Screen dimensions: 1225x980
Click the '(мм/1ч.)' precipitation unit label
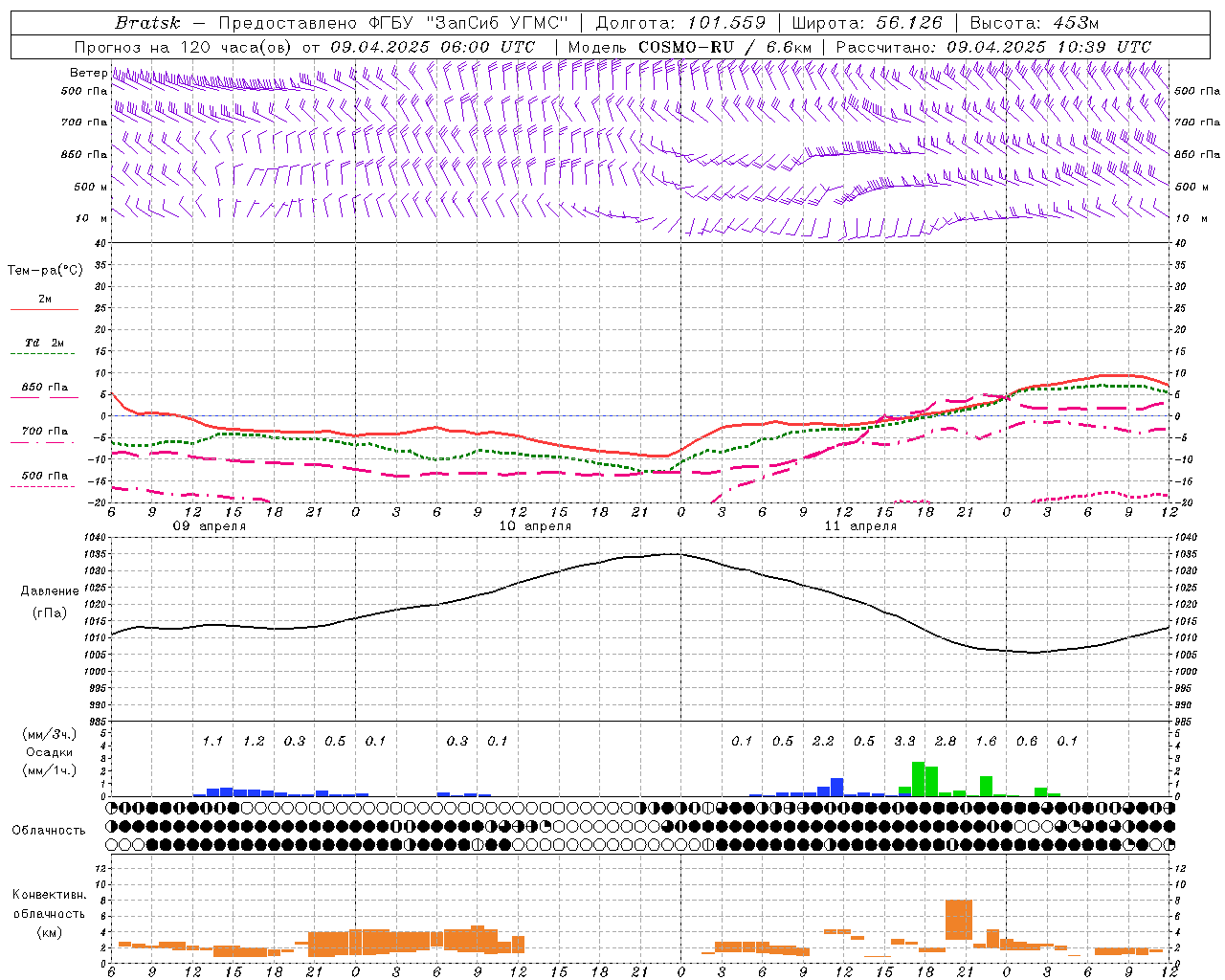click(x=50, y=770)
